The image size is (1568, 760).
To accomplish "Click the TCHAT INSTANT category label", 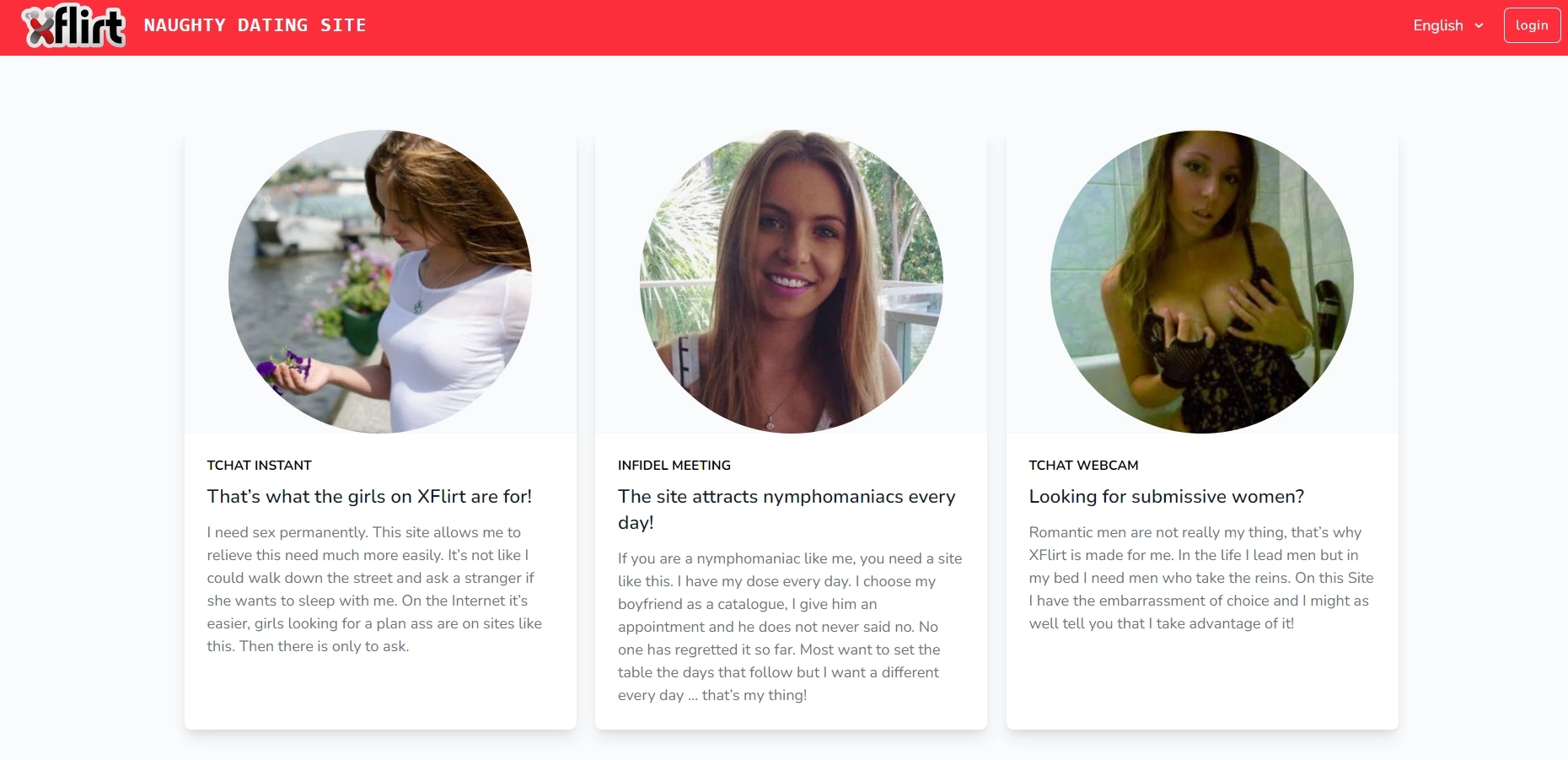I will click(x=260, y=465).
